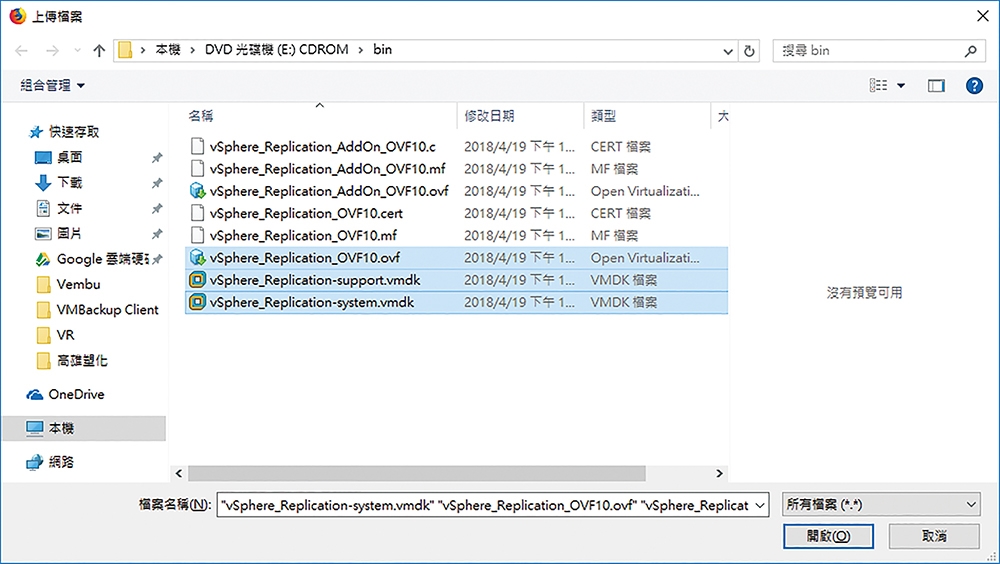
Task: Open 文件 in the navigation pane
Action: [70, 209]
